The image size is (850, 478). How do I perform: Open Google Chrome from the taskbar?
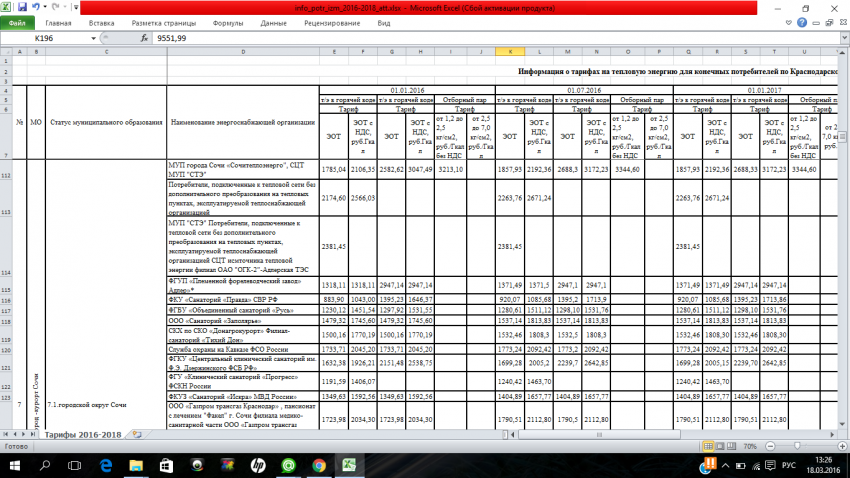coord(319,466)
